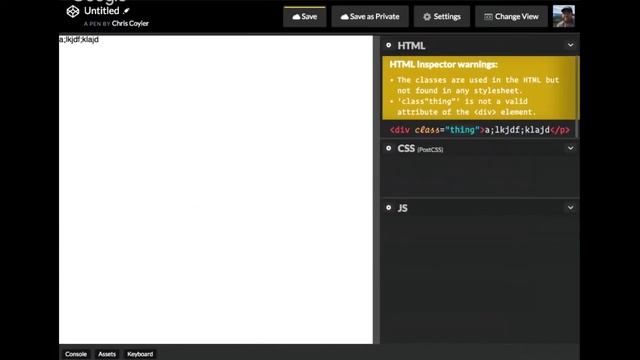640x360 pixels.
Task: Click preview text a;lkjdf;klajd
Action: click(79, 40)
